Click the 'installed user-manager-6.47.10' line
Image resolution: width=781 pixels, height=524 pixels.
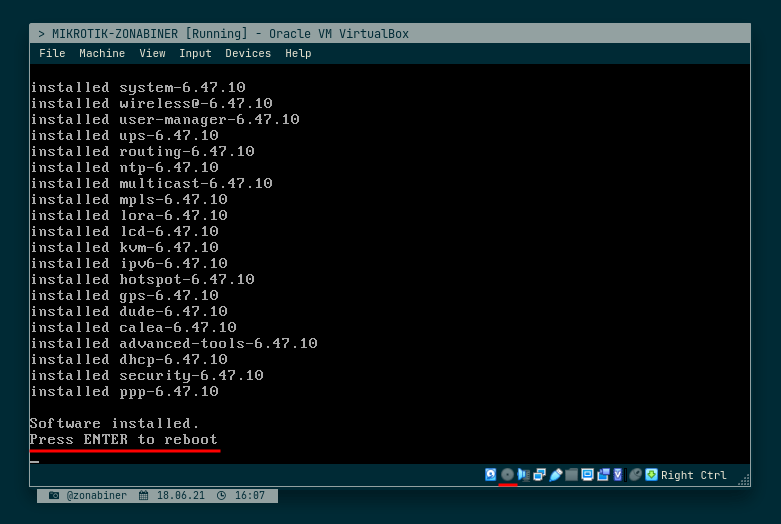coord(165,120)
